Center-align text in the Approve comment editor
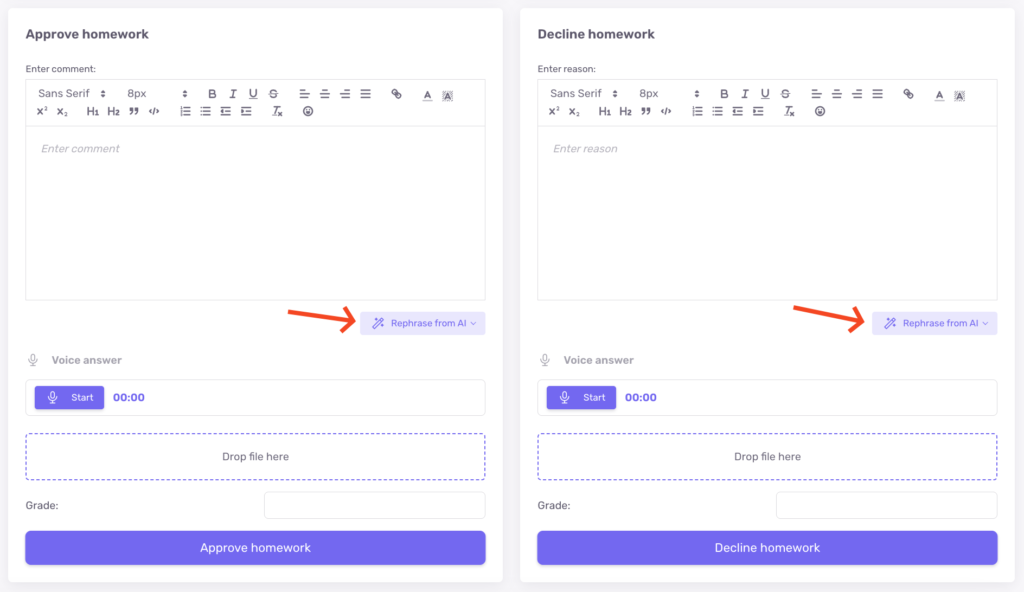1024x592 pixels. [325, 94]
